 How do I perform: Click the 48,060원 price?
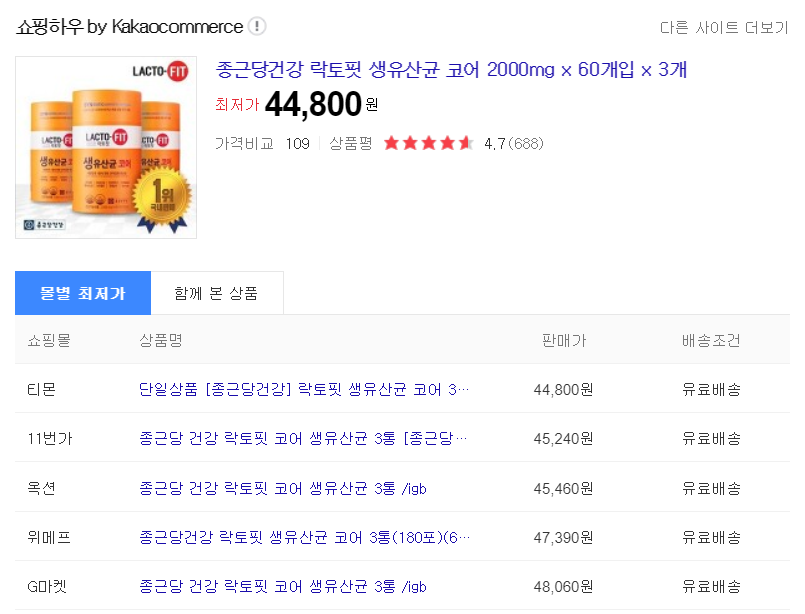tap(563, 587)
